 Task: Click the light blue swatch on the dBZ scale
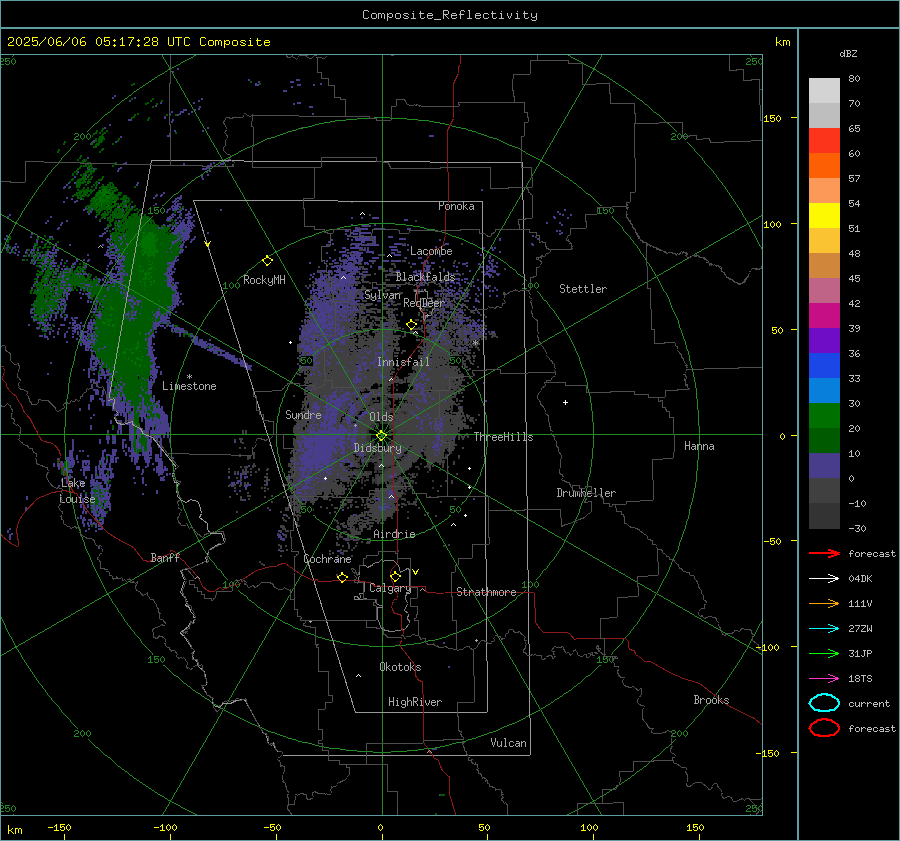(x=824, y=390)
